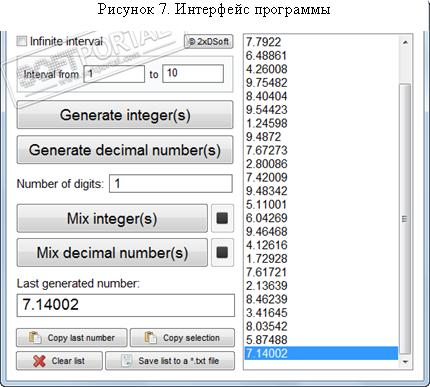Image resolution: width=430 pixels, height=387 pixels.
Task: Focus the Interval from input field
Action: [x=114, y=74]
